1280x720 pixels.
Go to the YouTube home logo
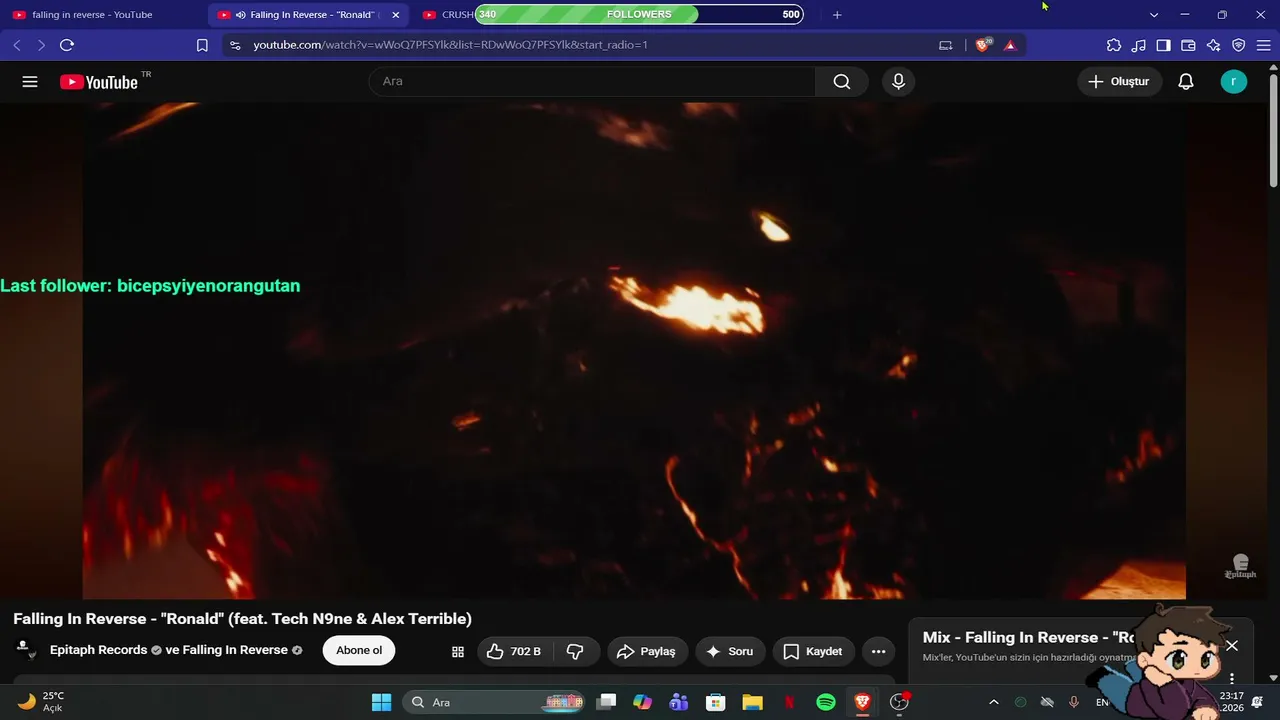click(x=98, y=82)
